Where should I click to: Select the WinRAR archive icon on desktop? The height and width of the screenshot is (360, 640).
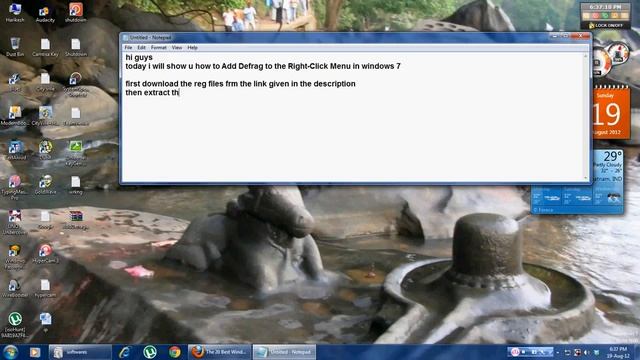pyautogui.click(x=76, y=220)
